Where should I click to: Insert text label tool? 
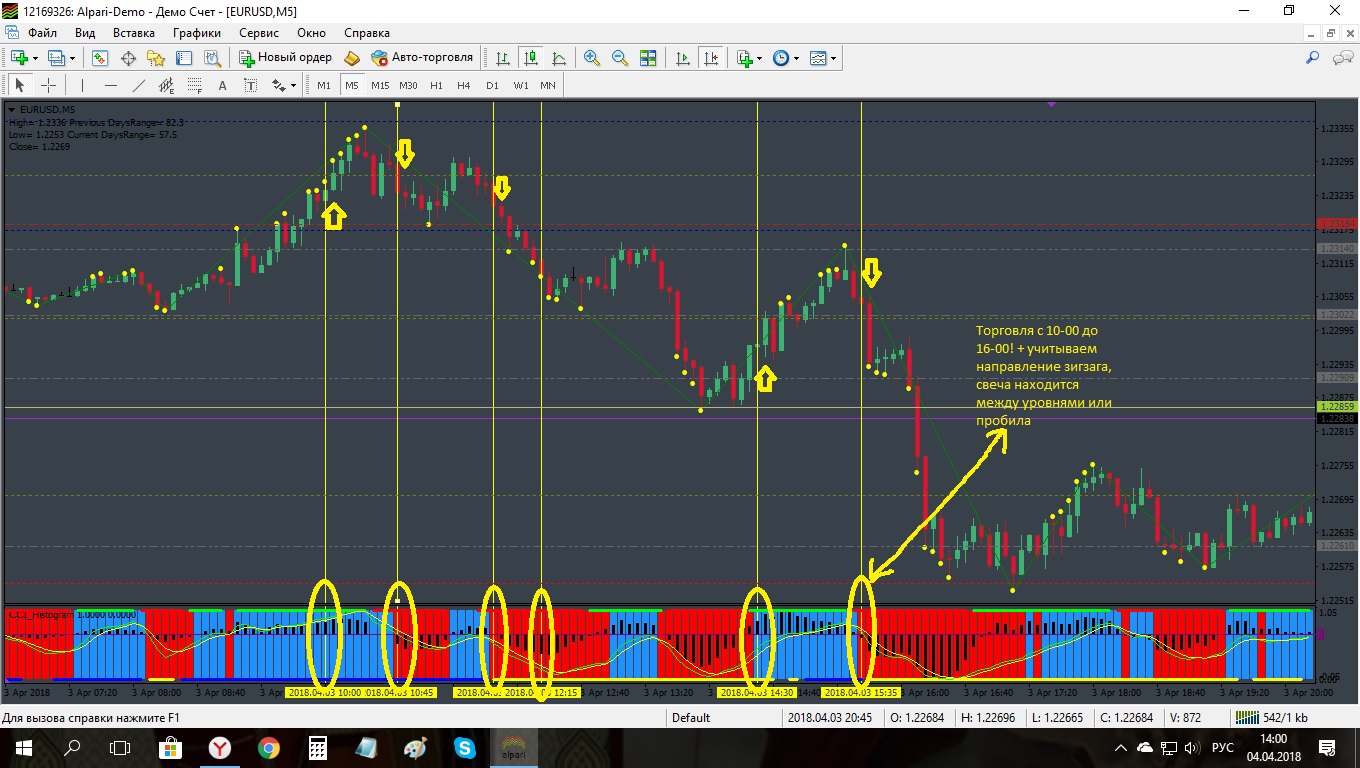(250, 85)
